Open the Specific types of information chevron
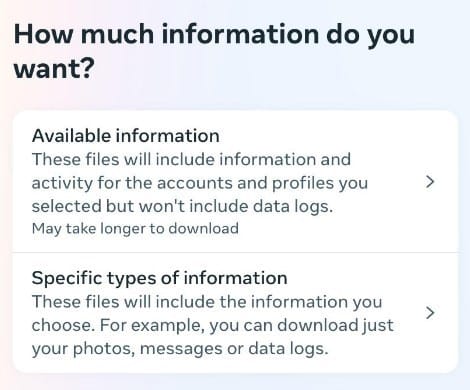Viewport: 470px width, 390px height. [430, 313]
